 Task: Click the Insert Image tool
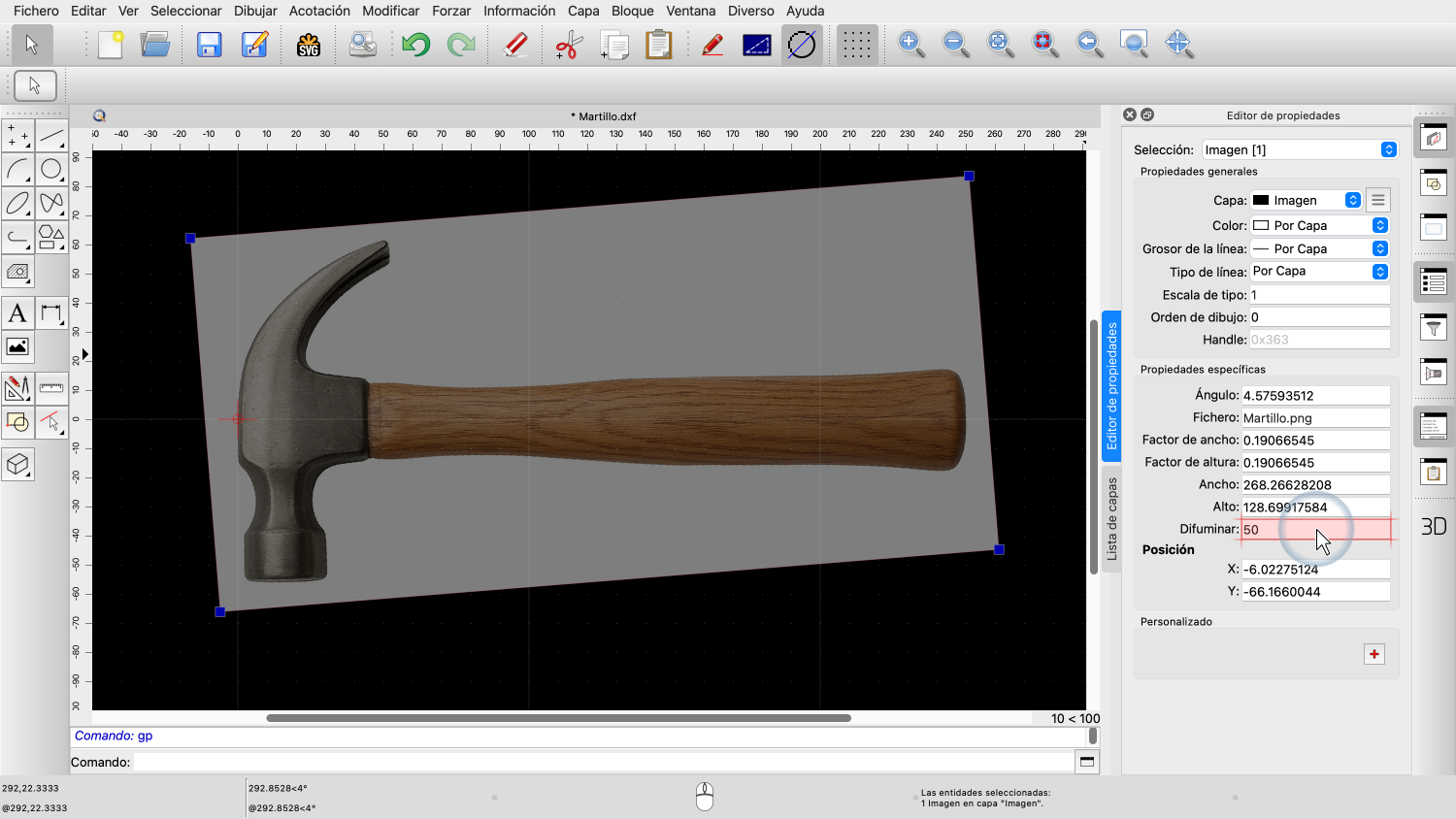[x=17, y=347]
